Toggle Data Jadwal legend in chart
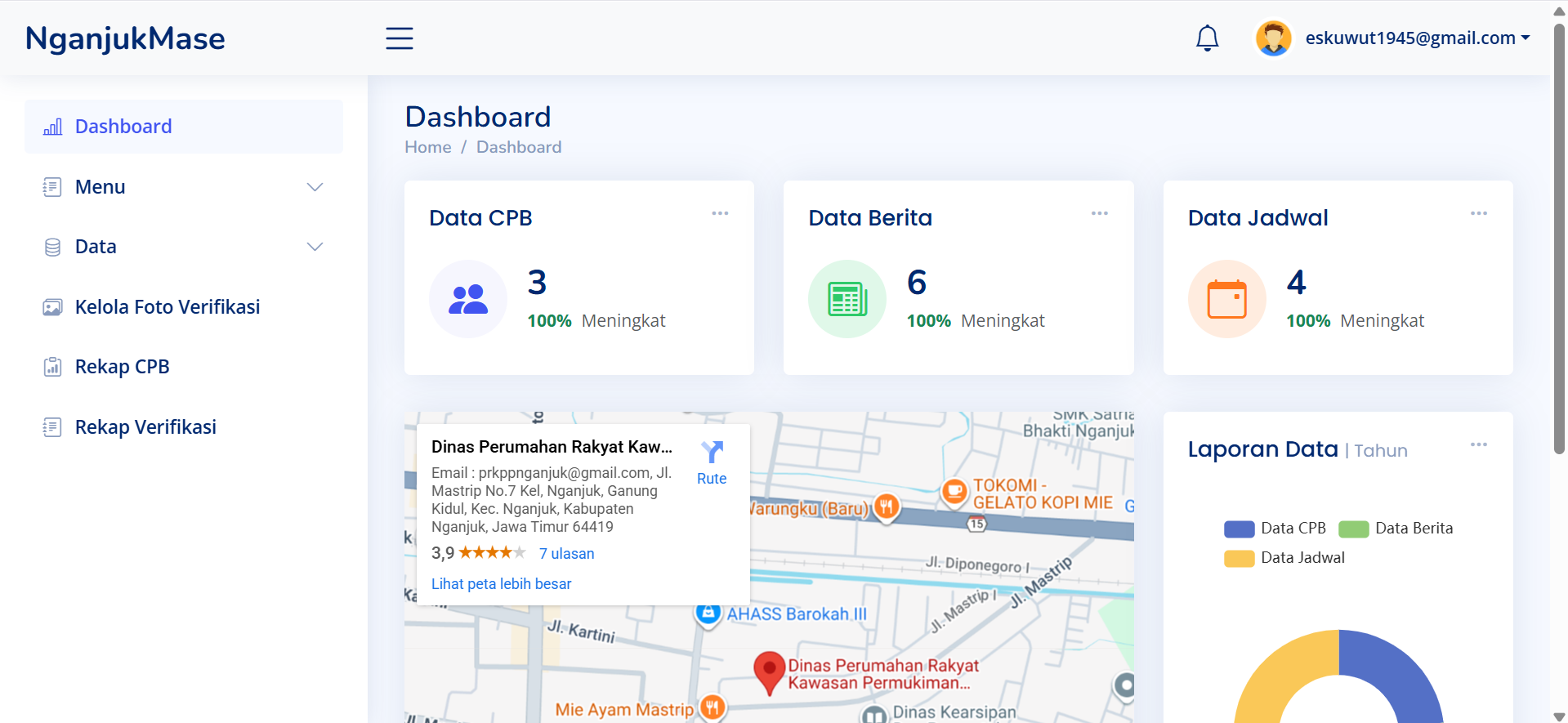The width and height of the screenshot is (1568, 723). point(1284,558)
